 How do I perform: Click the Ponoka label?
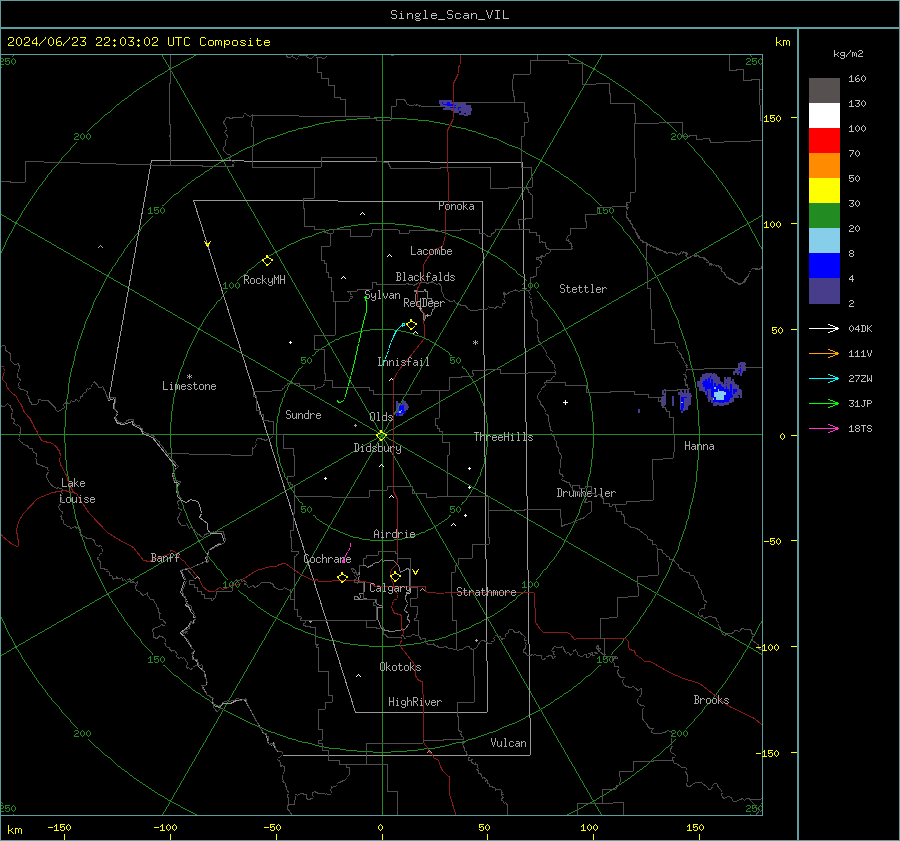point(456,206)
